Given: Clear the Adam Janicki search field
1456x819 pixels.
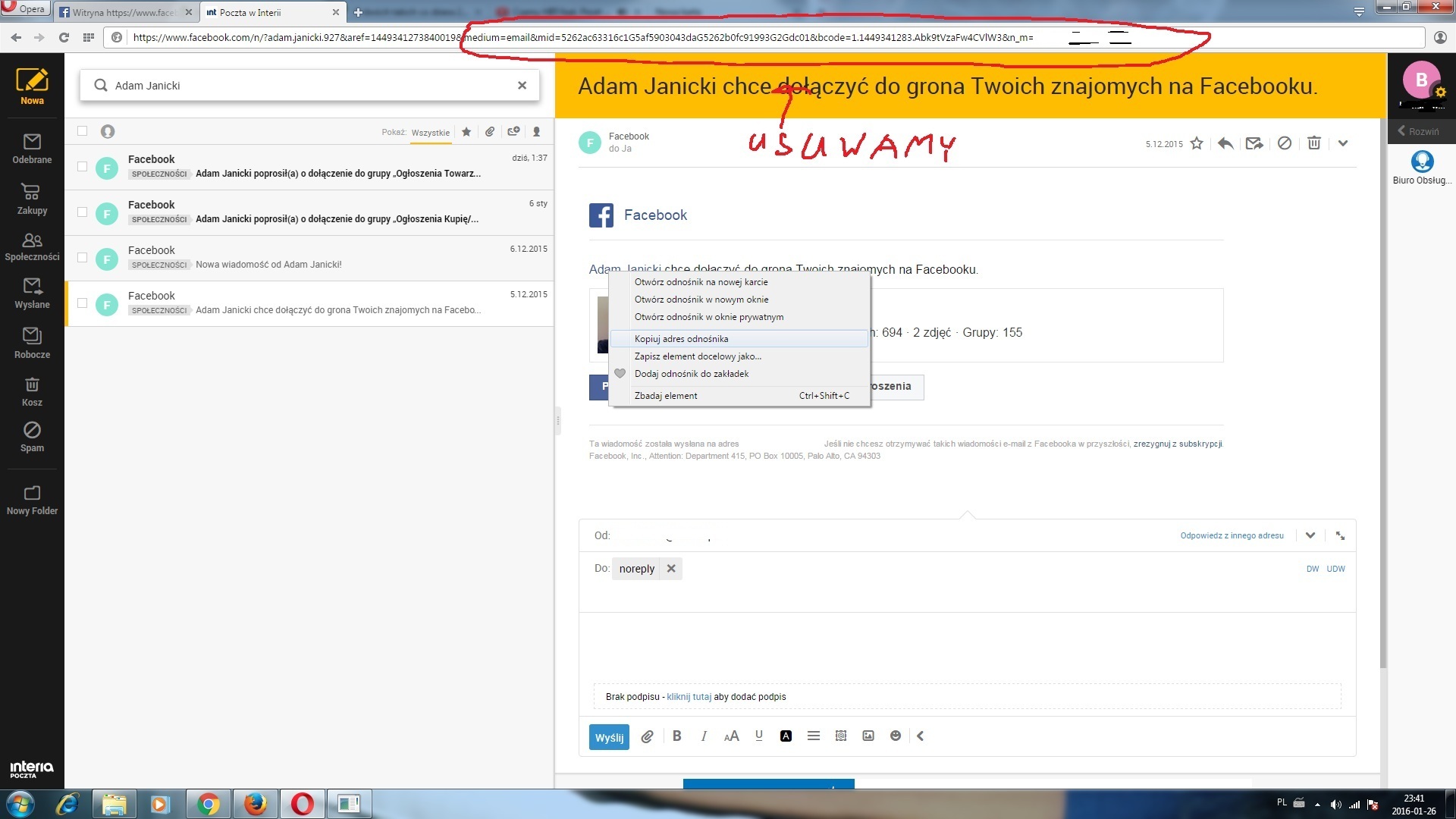Looking at the screenshot, I should click(x=522, y=86).
